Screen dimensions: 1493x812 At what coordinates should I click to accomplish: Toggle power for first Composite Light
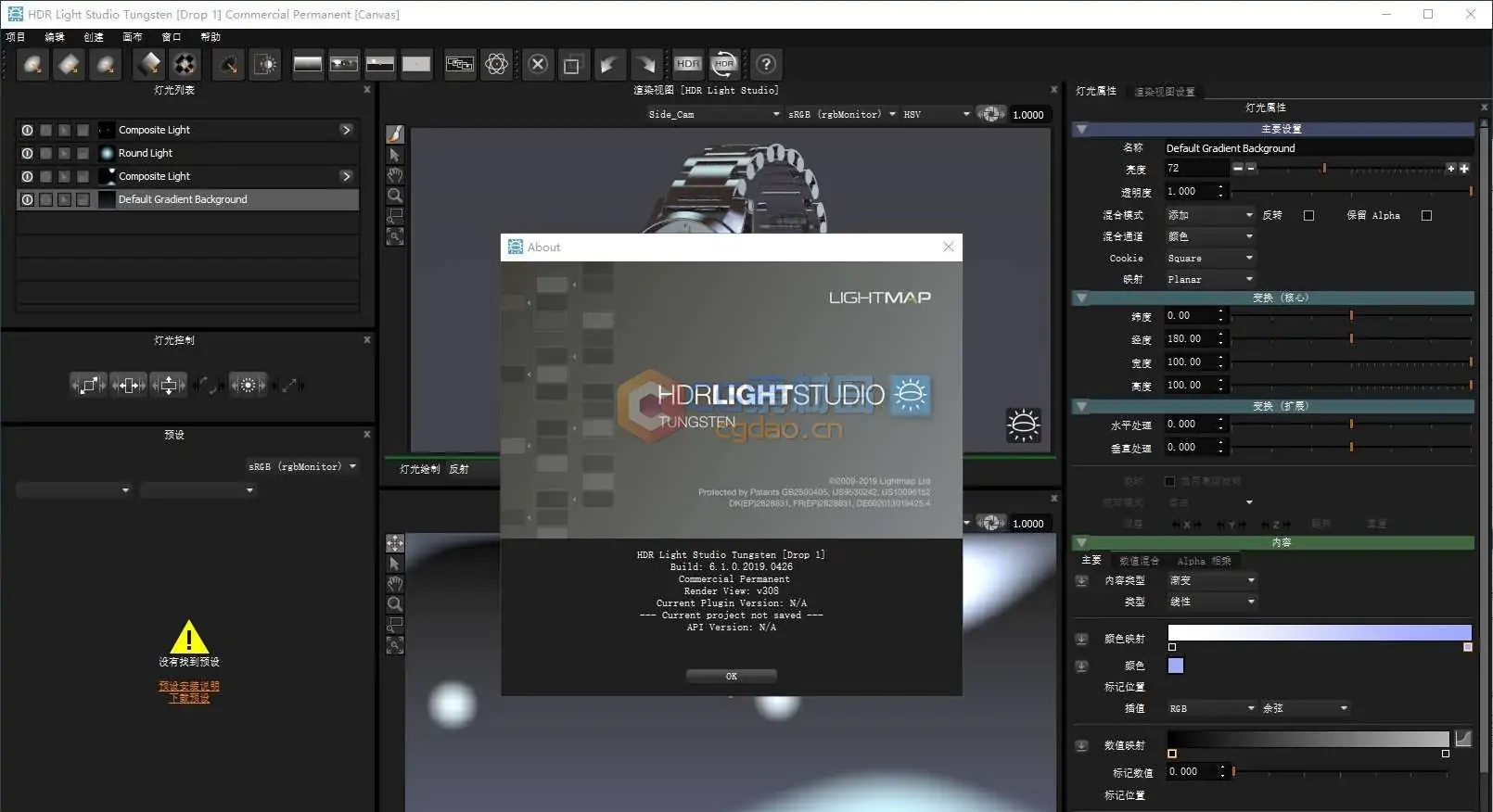point(27,130)
